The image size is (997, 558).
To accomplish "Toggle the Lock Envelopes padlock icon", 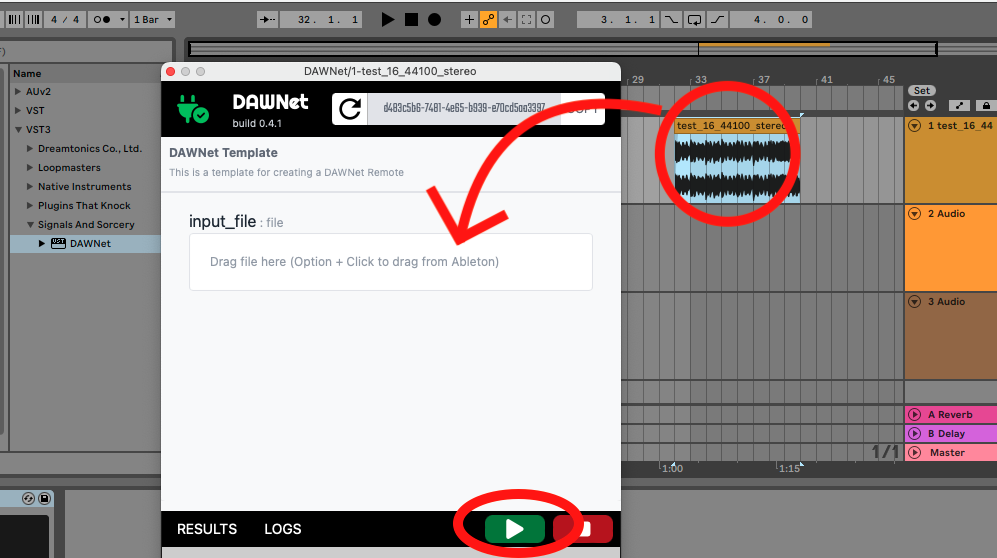I will tap(986, 105).
